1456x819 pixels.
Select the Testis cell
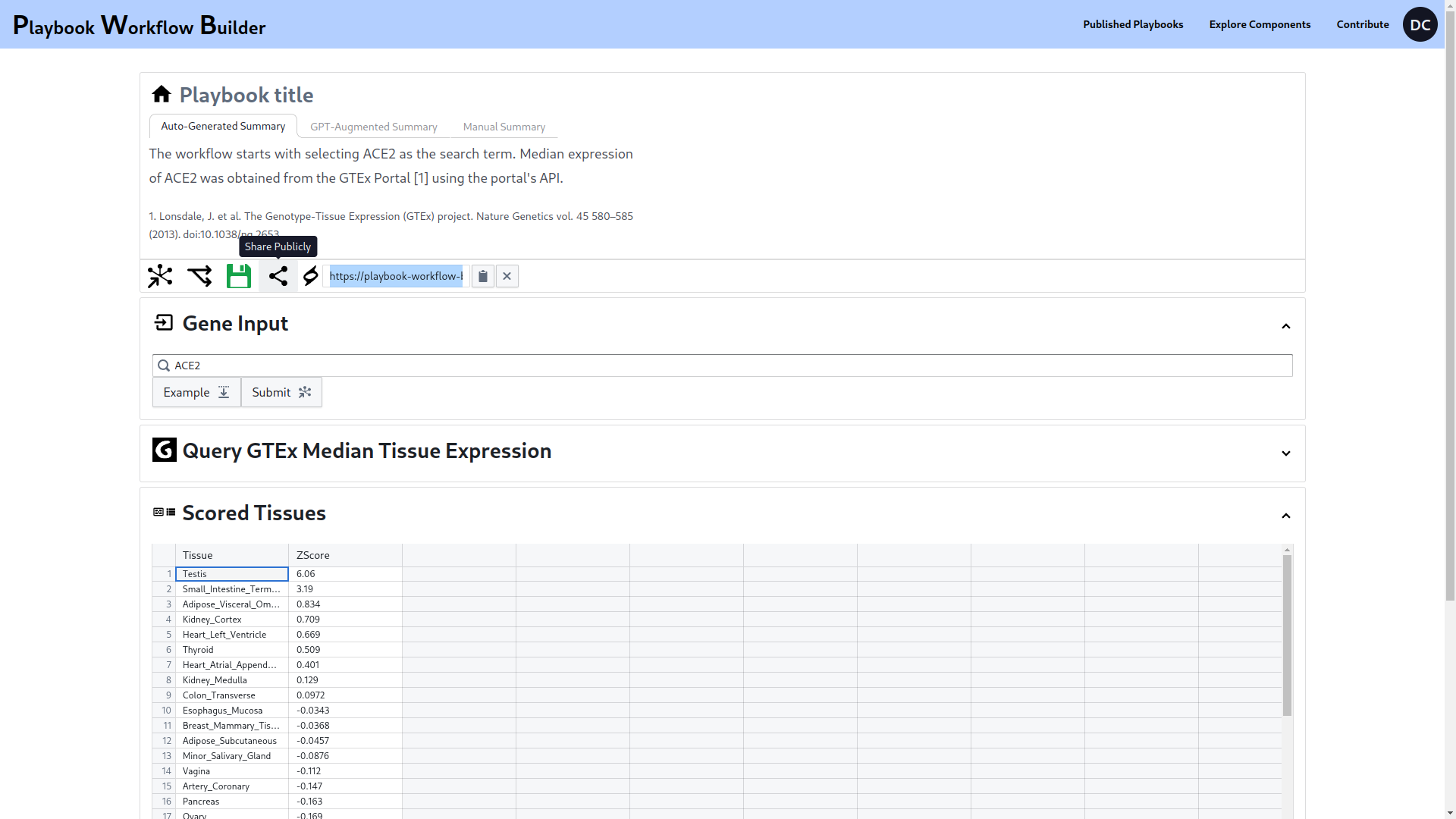[232, 574]
